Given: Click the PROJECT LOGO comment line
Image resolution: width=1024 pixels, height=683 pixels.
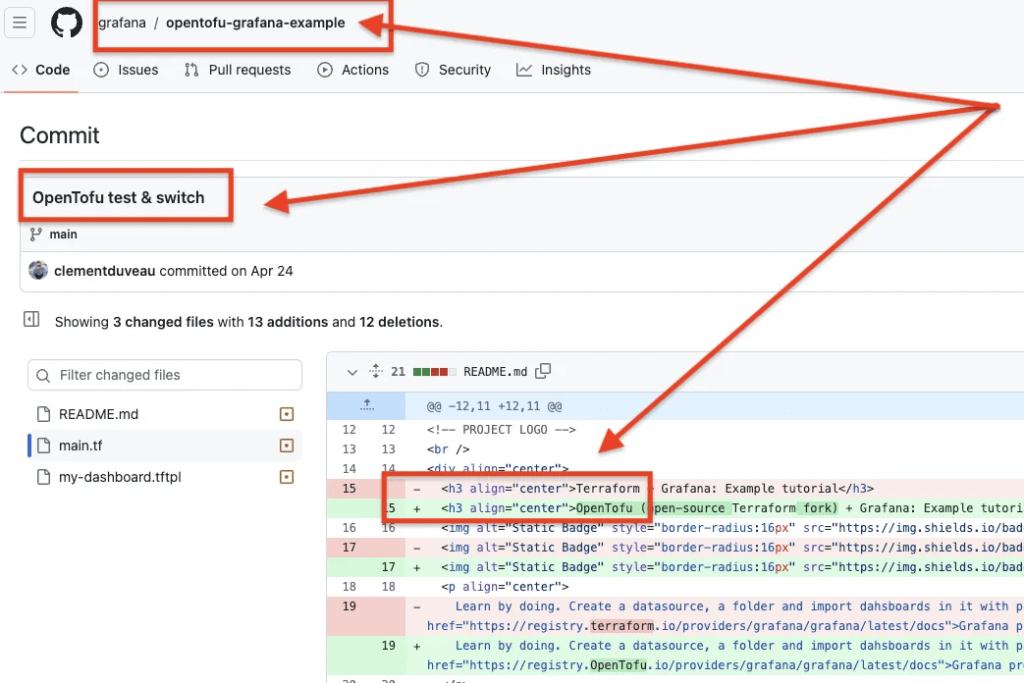Looking at the screenshot, I should [x=502, y=430].
